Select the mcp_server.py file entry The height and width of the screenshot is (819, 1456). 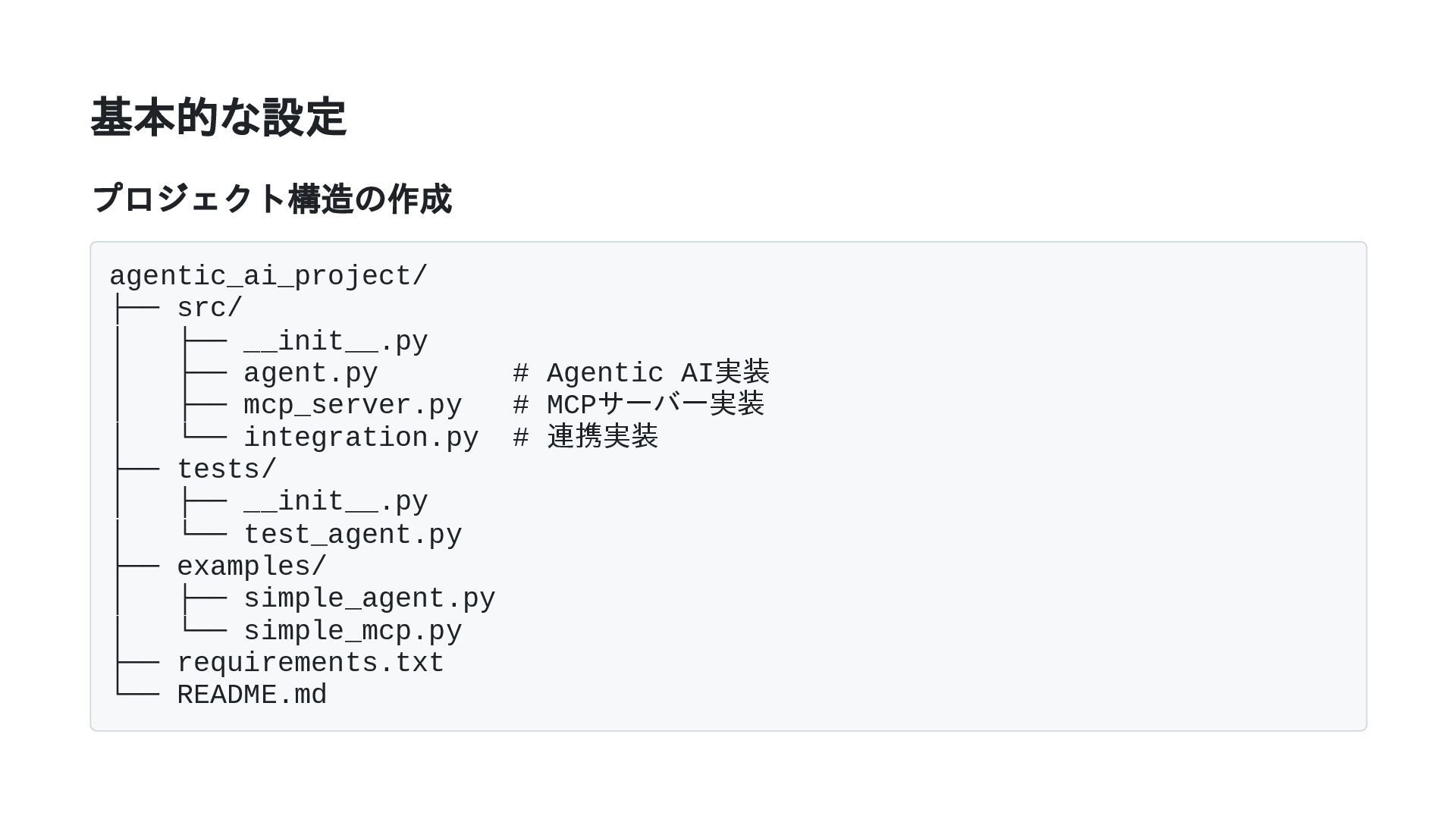pos(353,405)
